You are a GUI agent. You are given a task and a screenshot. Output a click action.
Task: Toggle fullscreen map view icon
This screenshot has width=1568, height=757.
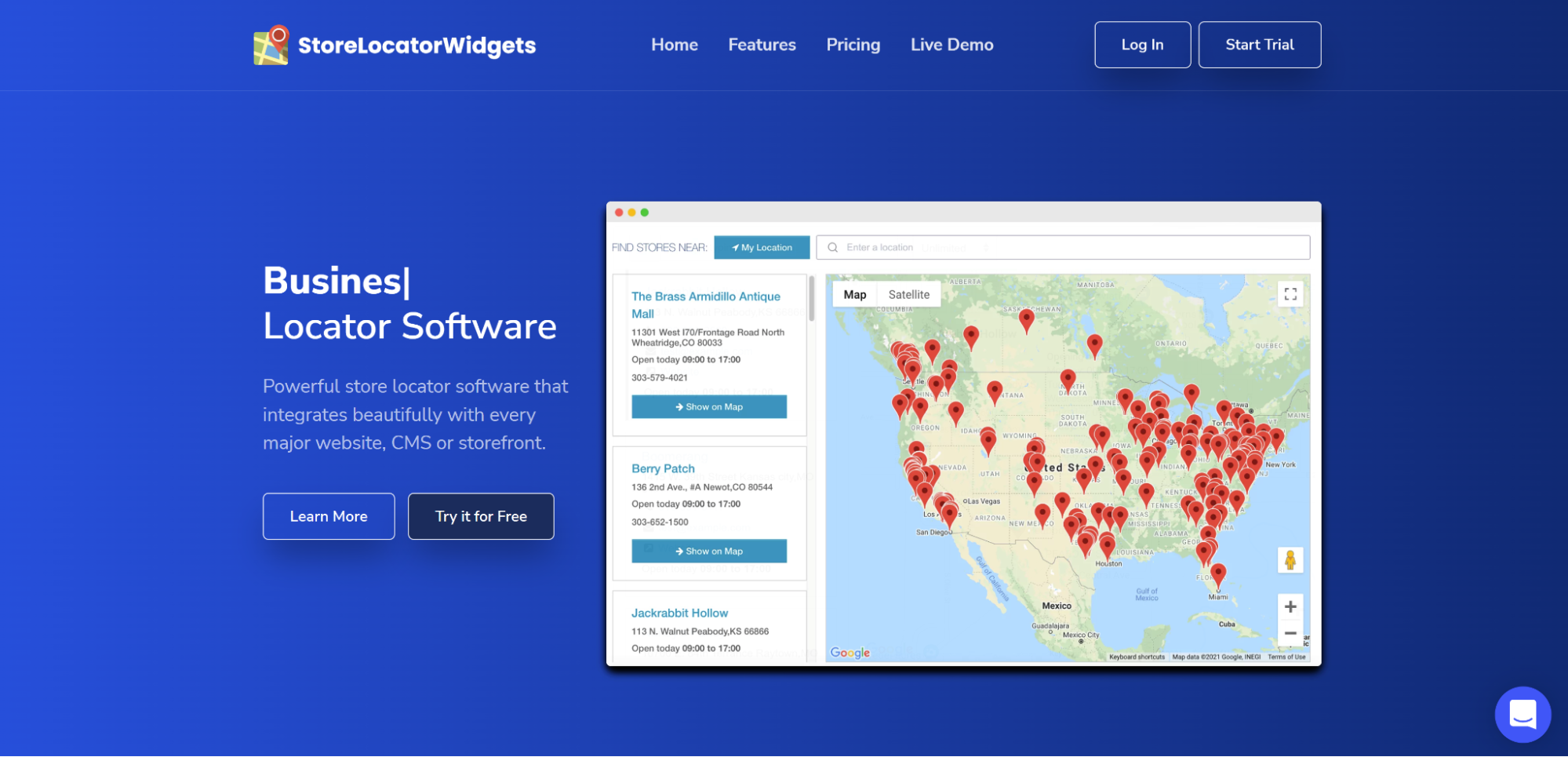1290,294
